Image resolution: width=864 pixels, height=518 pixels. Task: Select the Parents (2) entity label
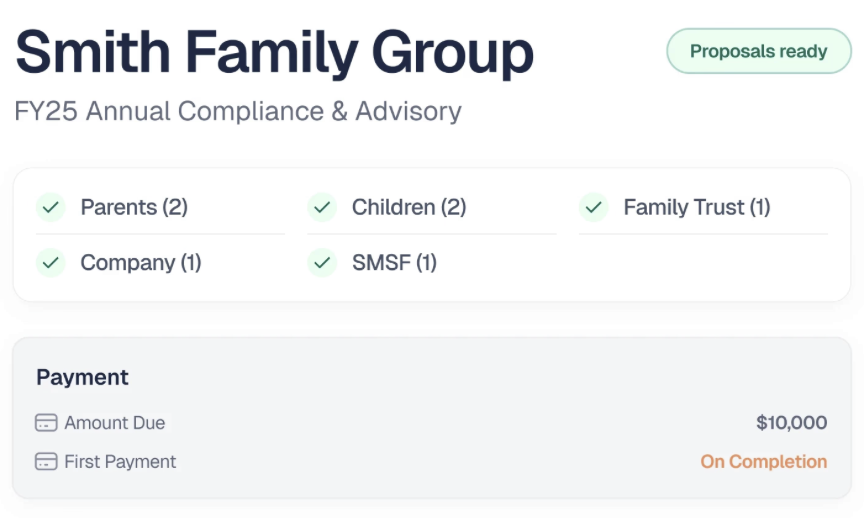pos(134,208)
